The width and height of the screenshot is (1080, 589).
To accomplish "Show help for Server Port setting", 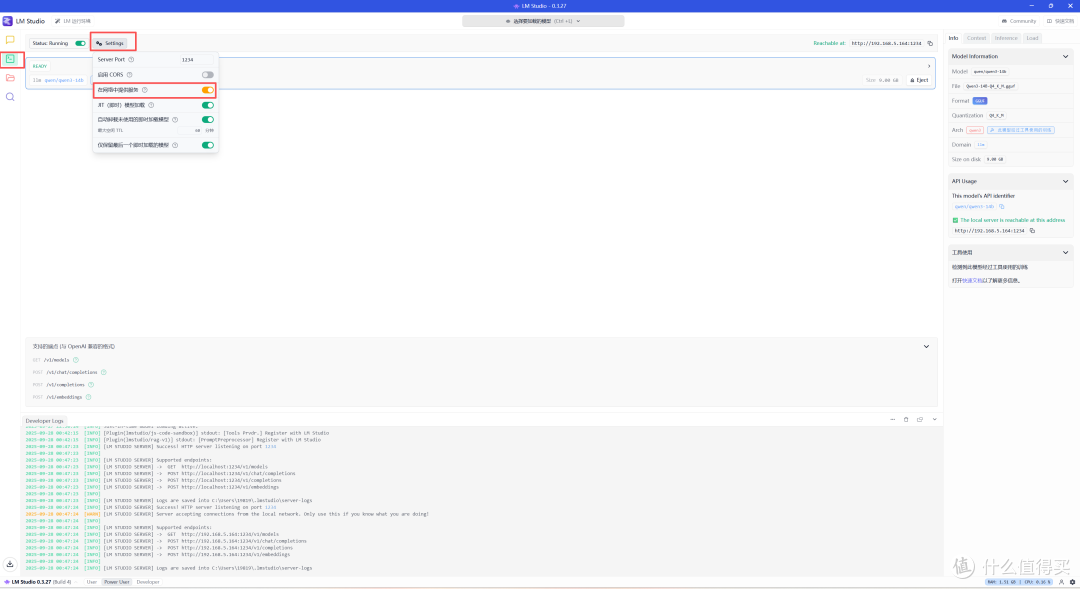I will click(131, 60).
